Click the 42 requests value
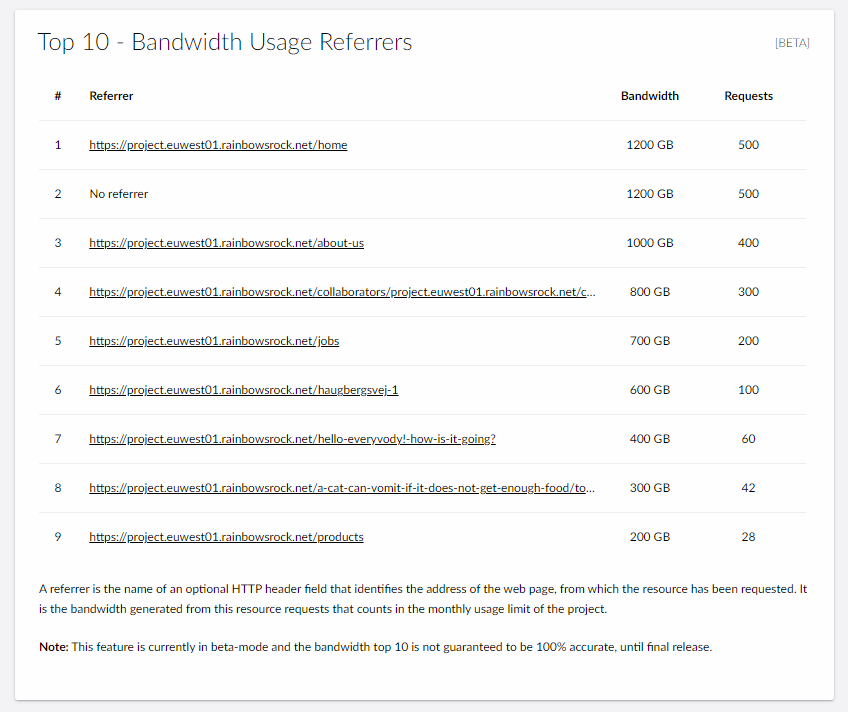Image resolution: width=848 pixels, height=712 pixels. (x=749, y=488)
